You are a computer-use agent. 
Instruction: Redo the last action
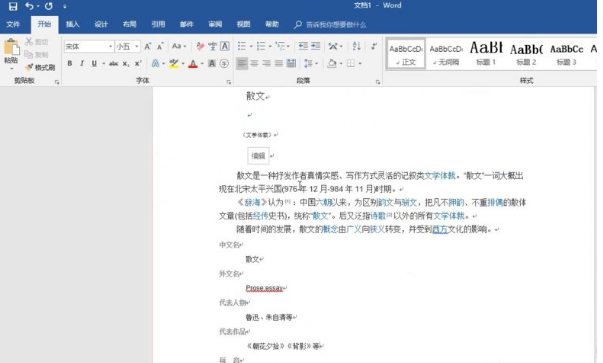click(48, 6)
